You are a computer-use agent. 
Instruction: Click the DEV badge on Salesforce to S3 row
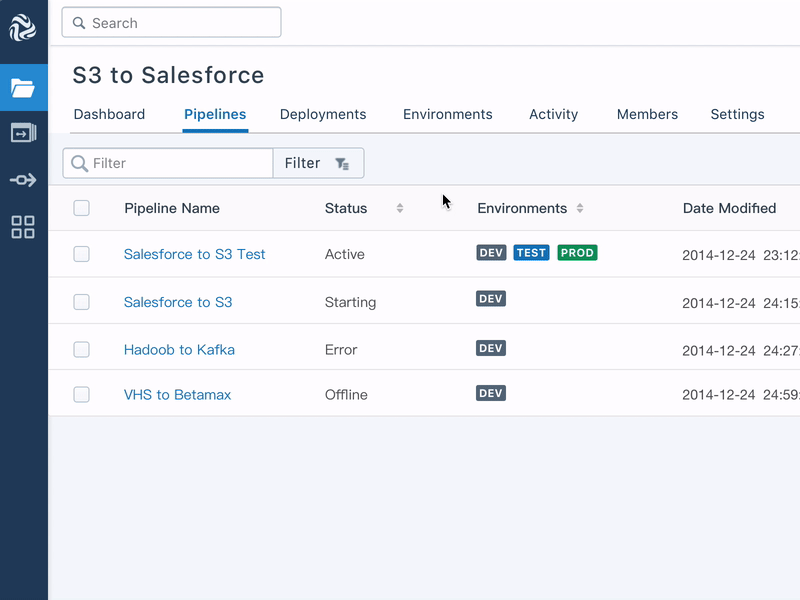[491, 298]
